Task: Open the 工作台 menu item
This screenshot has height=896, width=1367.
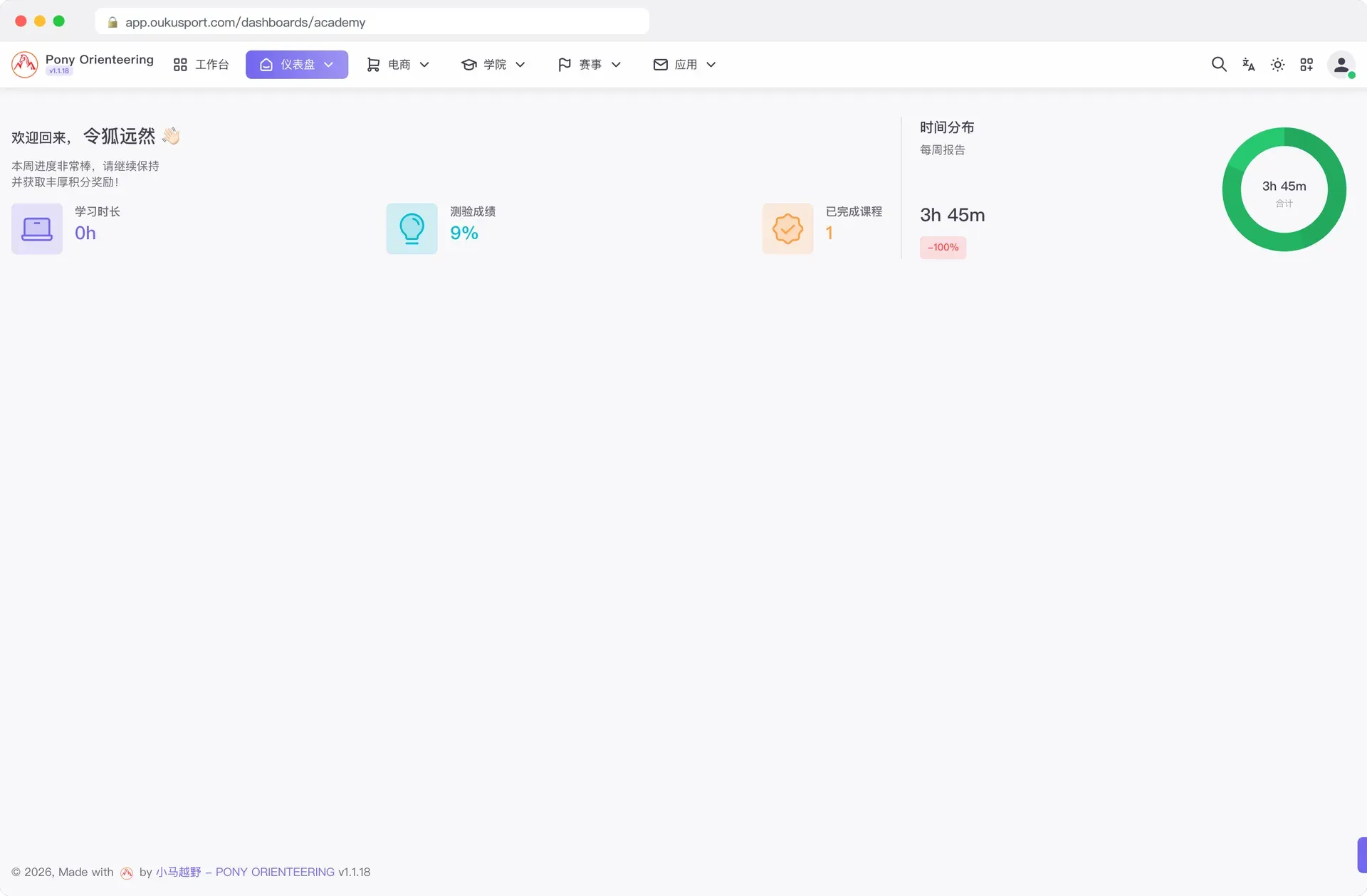Action: pyautogui.click(x=201, y=64)
